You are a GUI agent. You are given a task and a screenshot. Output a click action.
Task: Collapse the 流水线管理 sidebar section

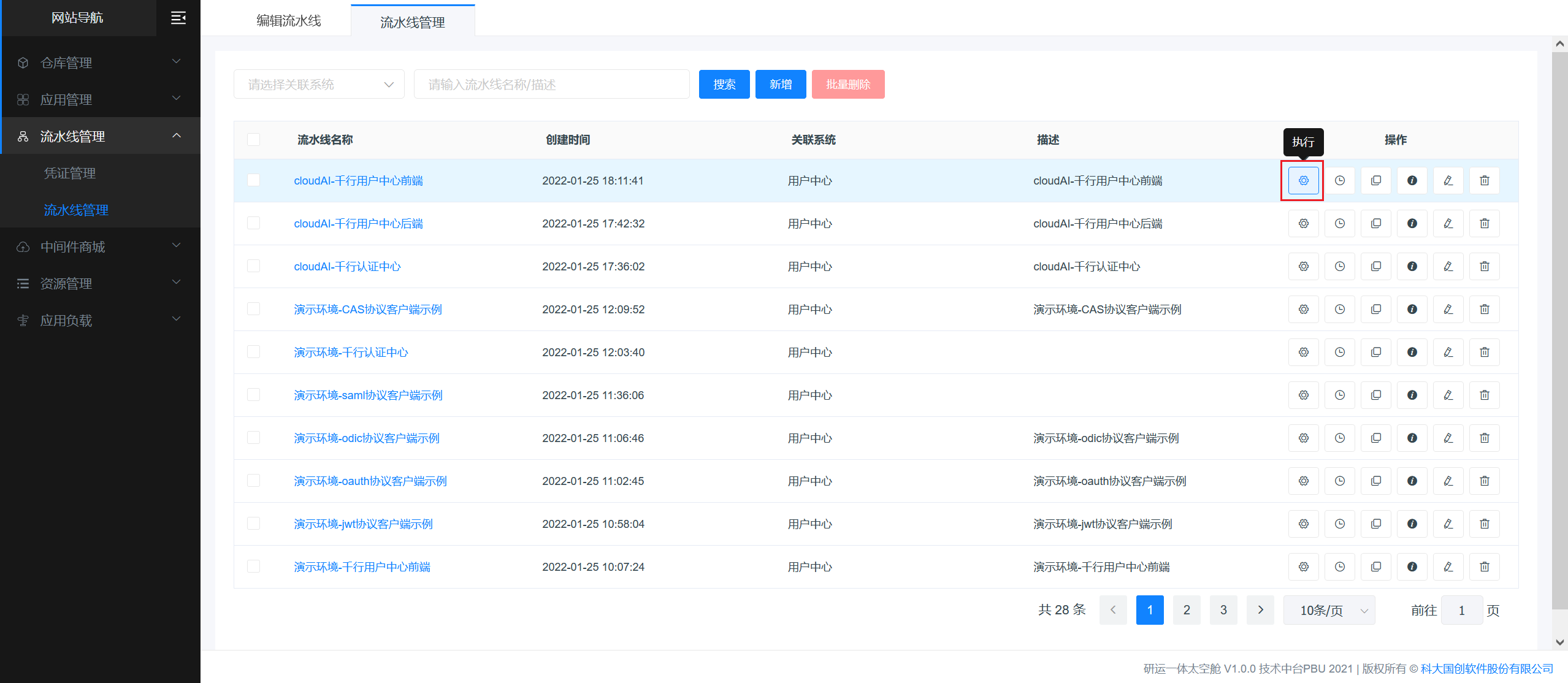[101, 136]
